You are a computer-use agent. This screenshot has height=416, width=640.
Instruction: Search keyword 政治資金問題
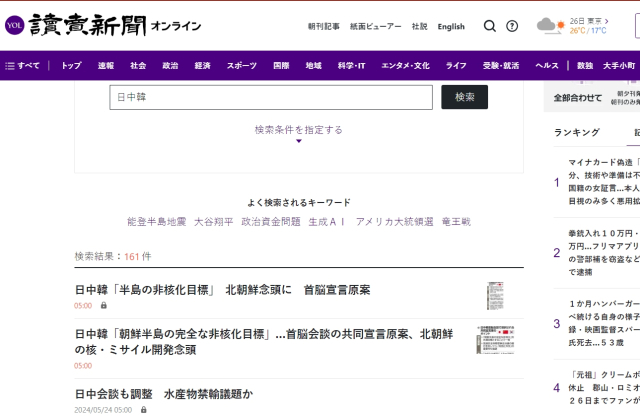(x=271, y=222)
